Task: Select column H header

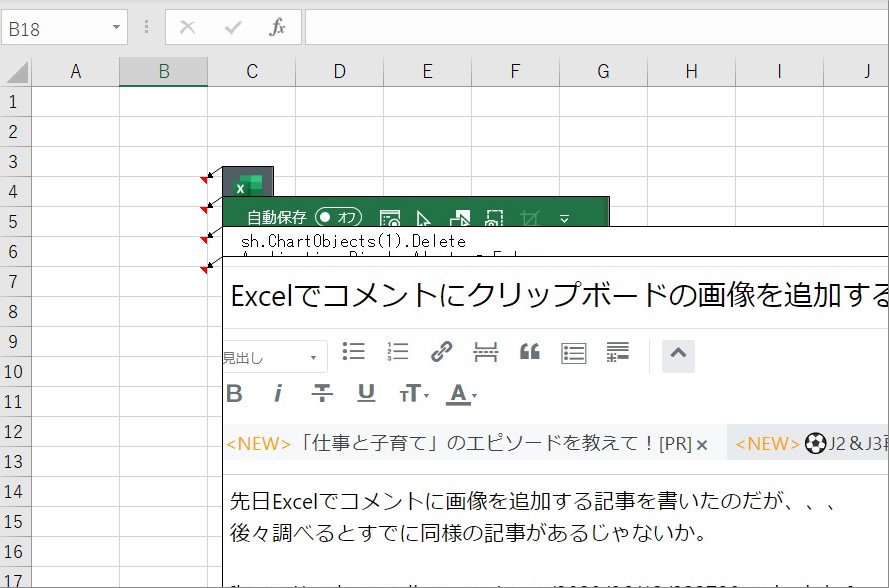Action: pyautogui.click(x=691, y=71)
